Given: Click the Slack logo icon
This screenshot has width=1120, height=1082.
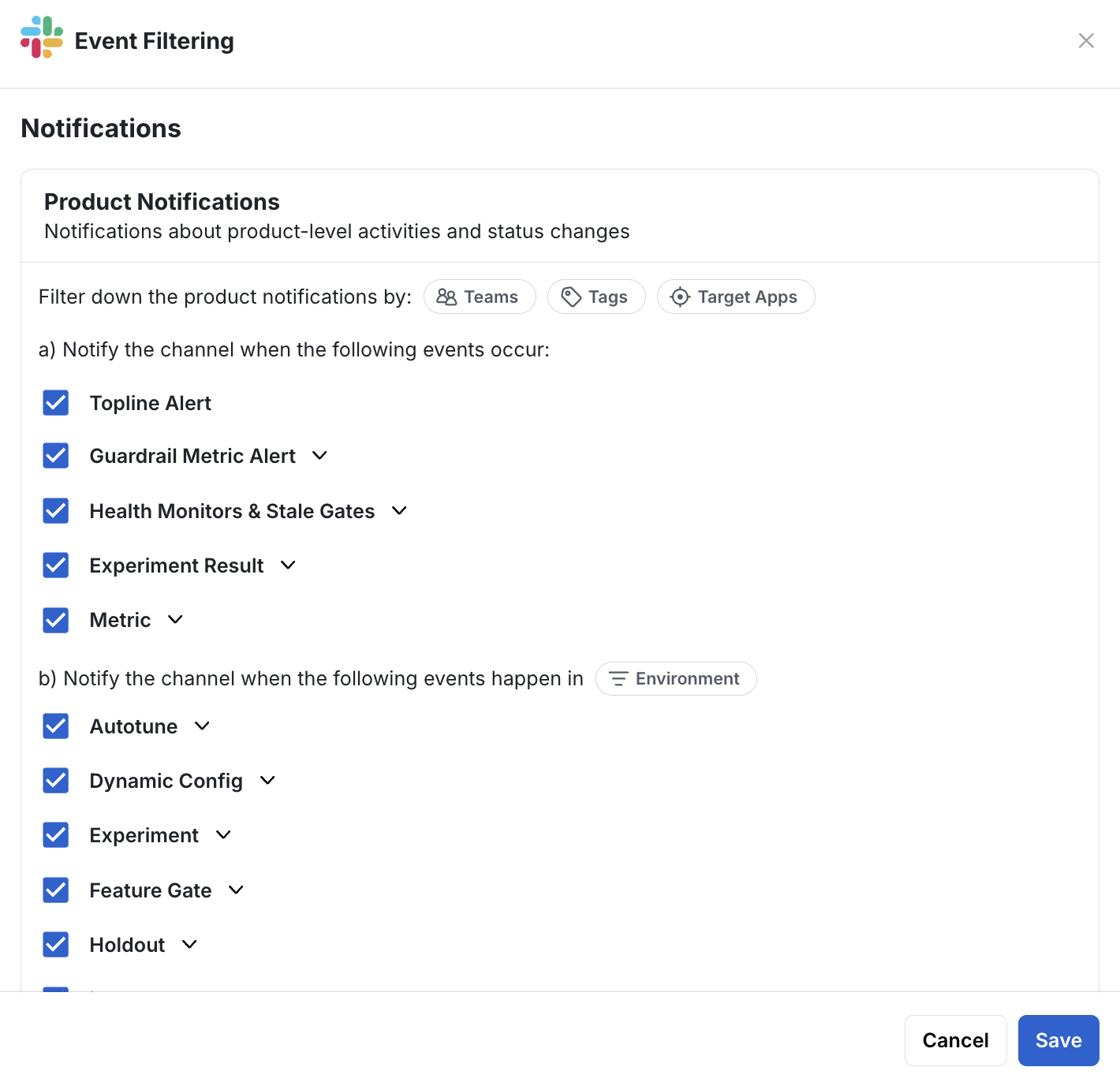Looking at the screenshot, I should click(42, 37).
